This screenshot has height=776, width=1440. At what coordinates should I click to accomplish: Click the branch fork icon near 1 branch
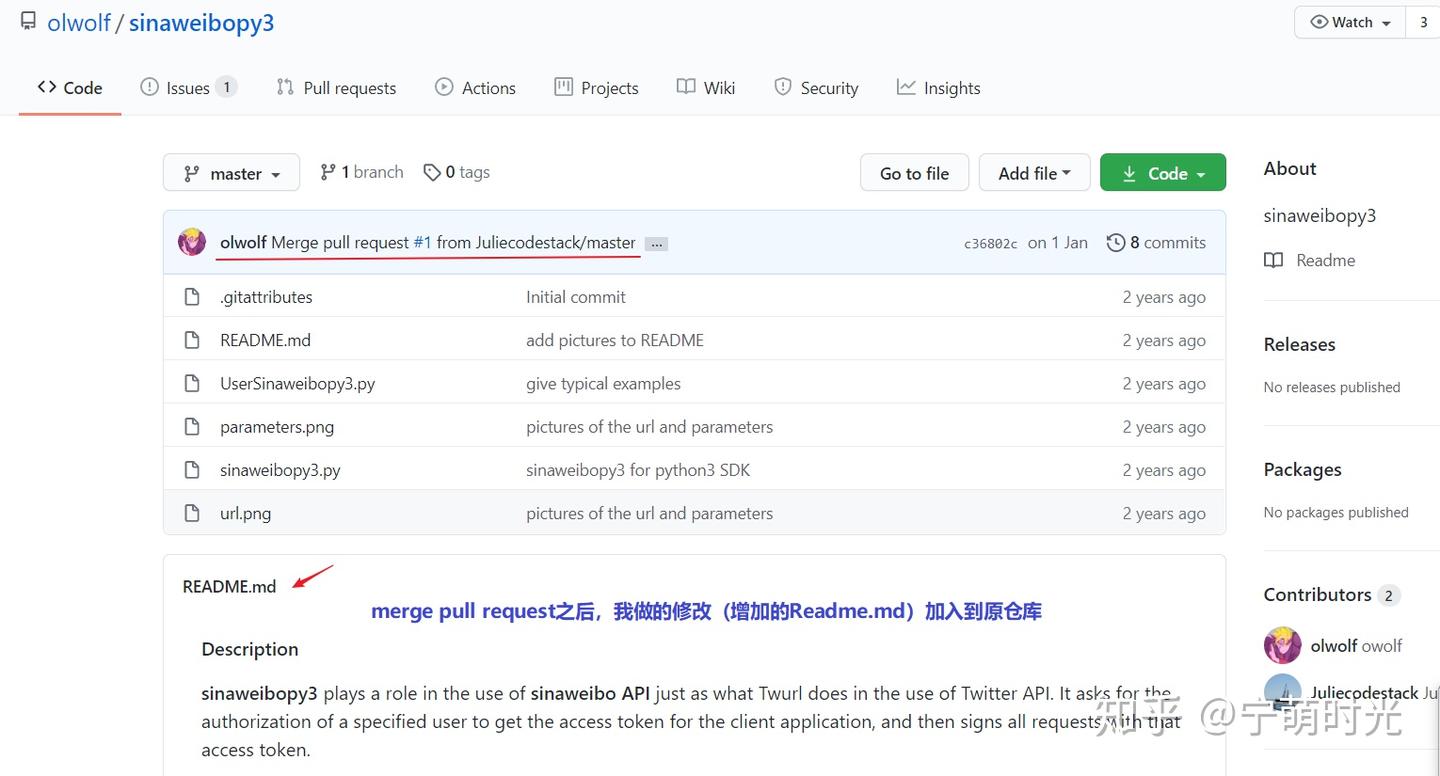(329, 171)
